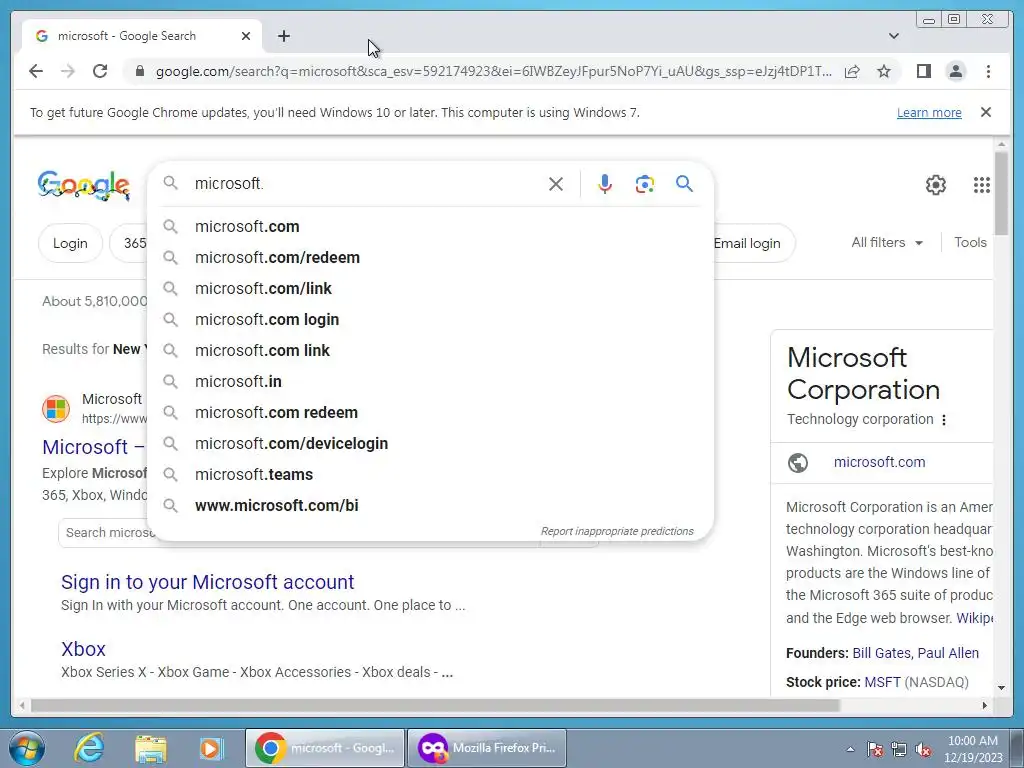Image resolution: width=1024 pixels, height=768 pixels.
Task: Launch Internet Explorer from taskbar
Action: click(88, 748)
